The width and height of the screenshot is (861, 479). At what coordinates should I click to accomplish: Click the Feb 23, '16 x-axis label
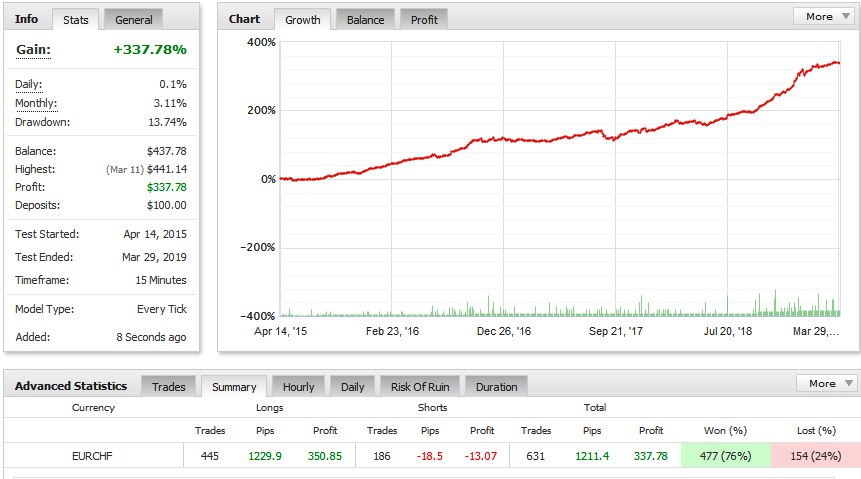tap(392, 331)
